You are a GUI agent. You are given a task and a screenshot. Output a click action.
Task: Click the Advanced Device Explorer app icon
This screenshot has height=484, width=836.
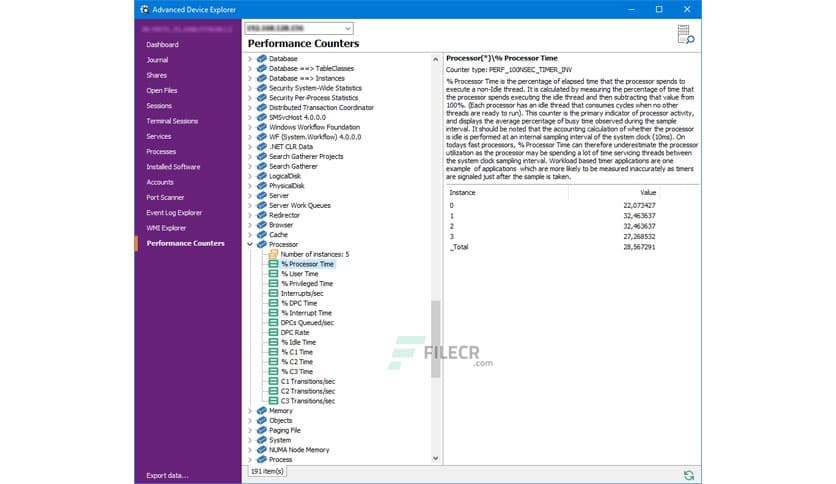[144, 10]
